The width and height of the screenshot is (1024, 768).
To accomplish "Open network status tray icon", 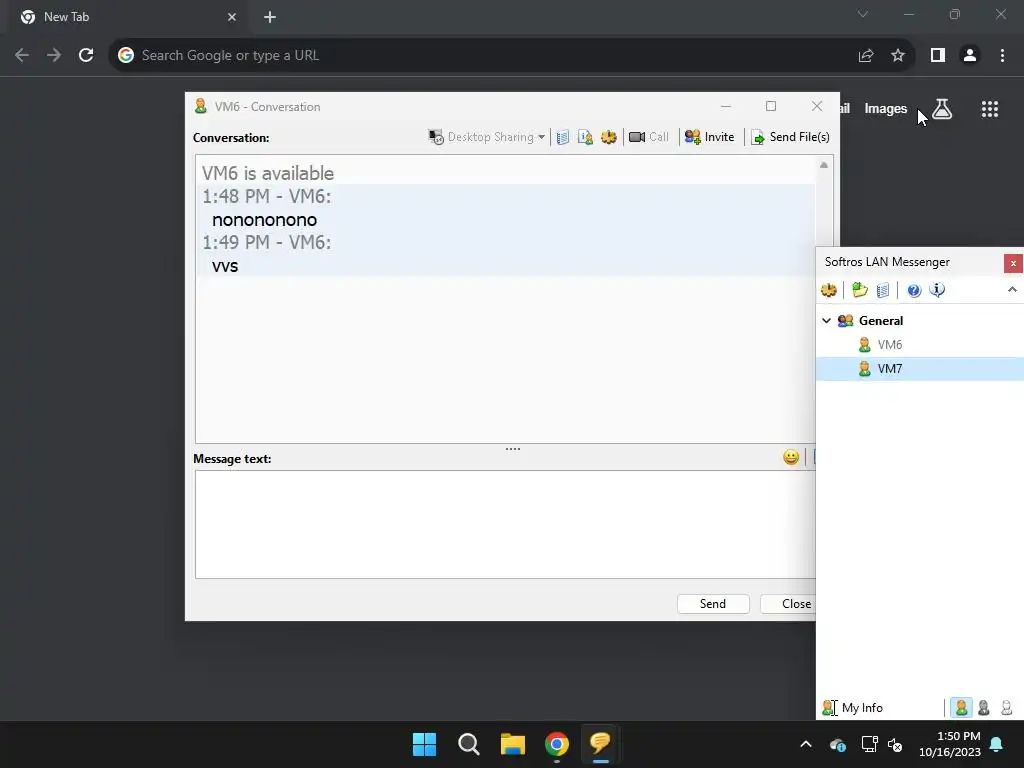I will 869,744.
